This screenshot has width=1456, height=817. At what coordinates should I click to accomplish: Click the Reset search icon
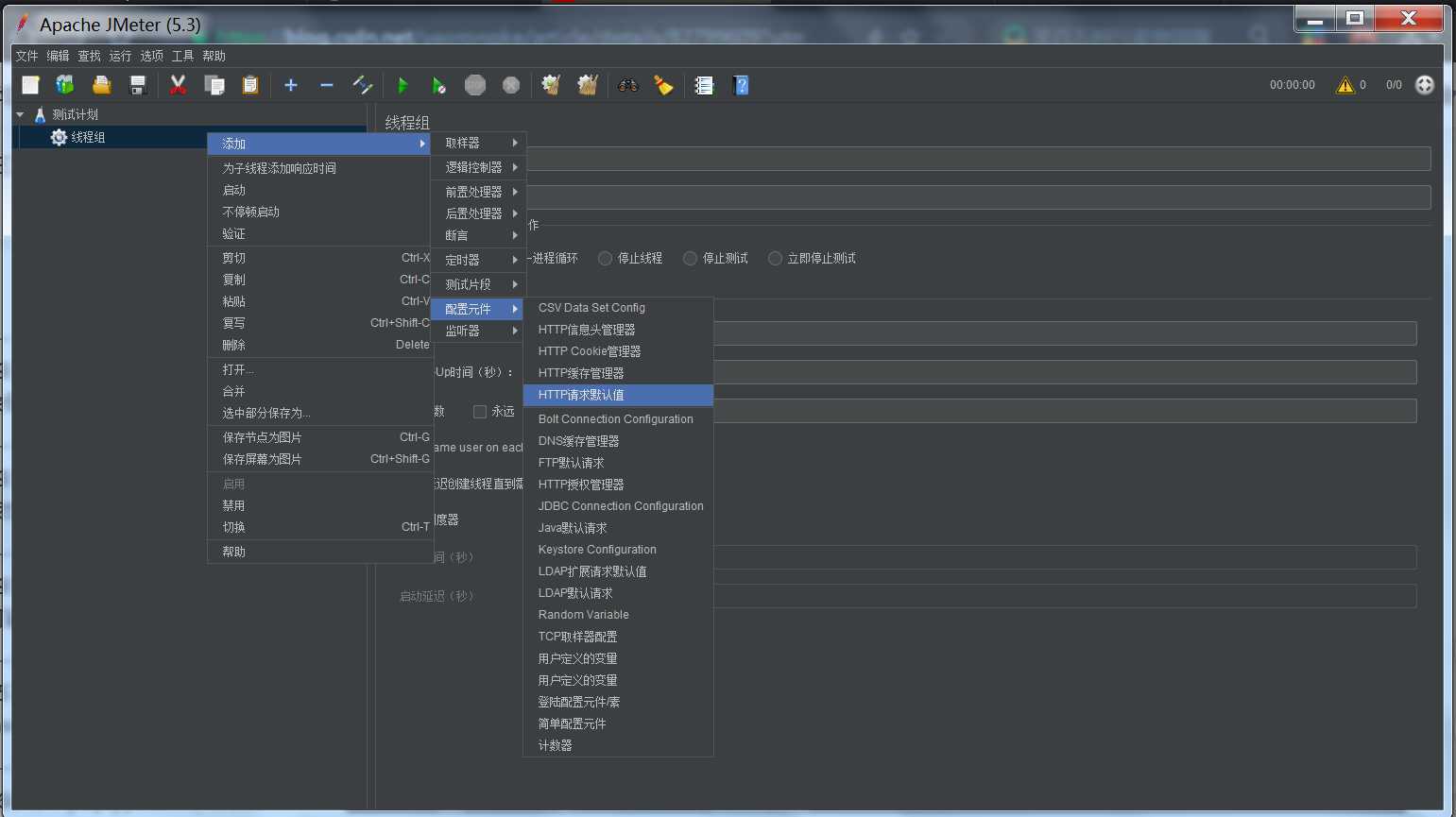(x=664, y=85)
